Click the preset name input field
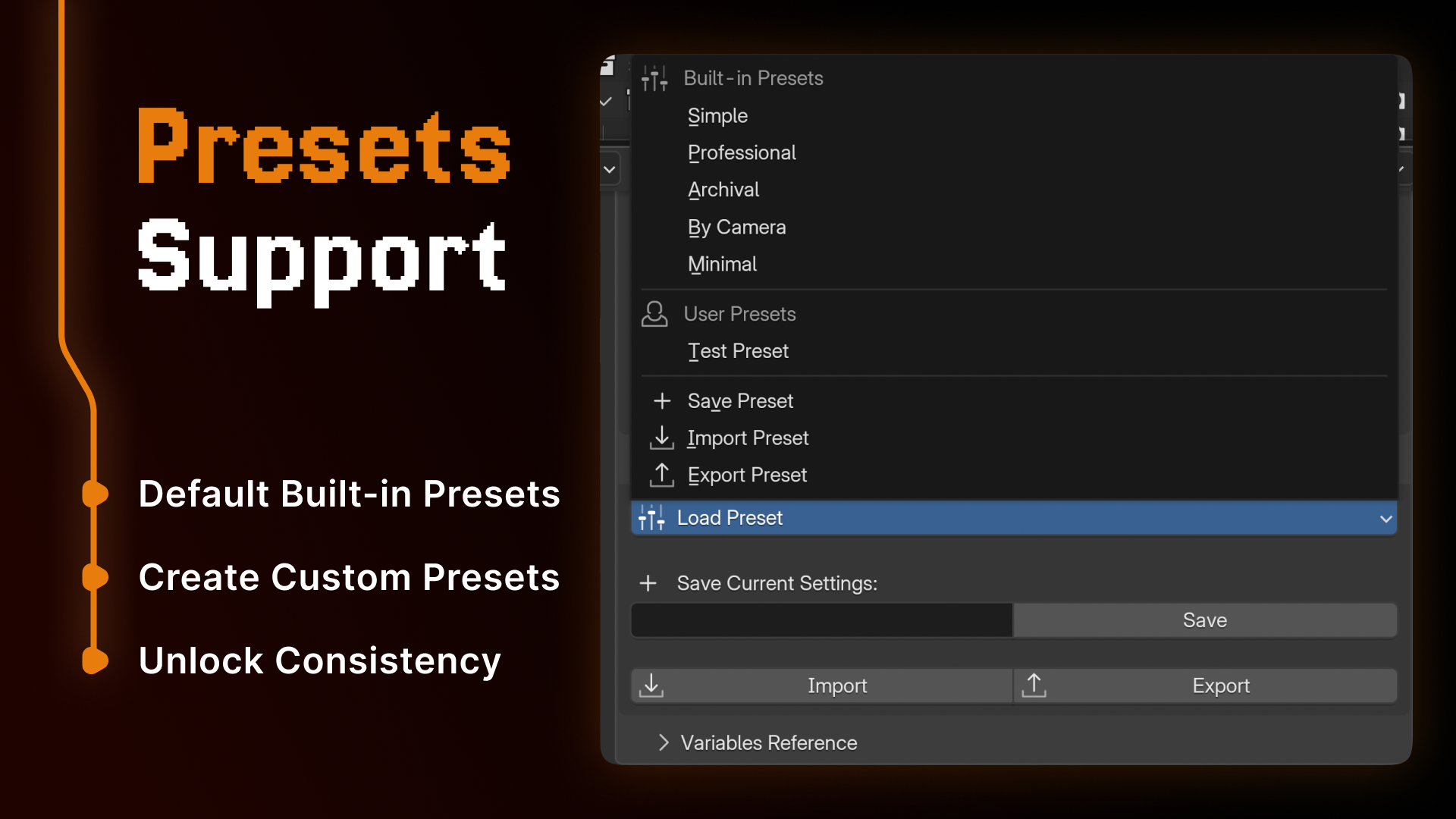 [821, 620]
